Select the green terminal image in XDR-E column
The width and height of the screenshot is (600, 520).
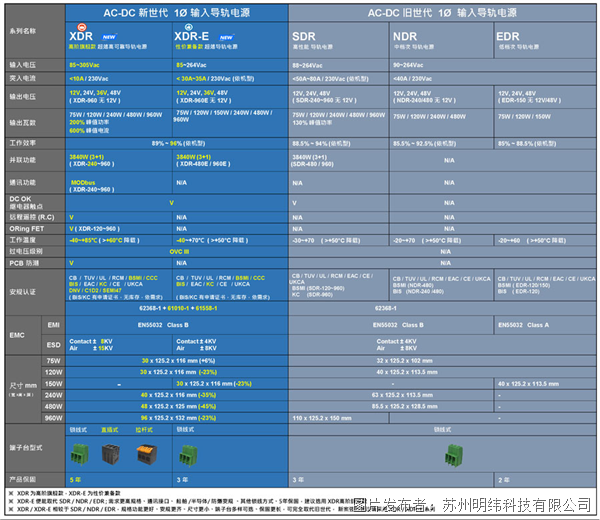point(188,455)
